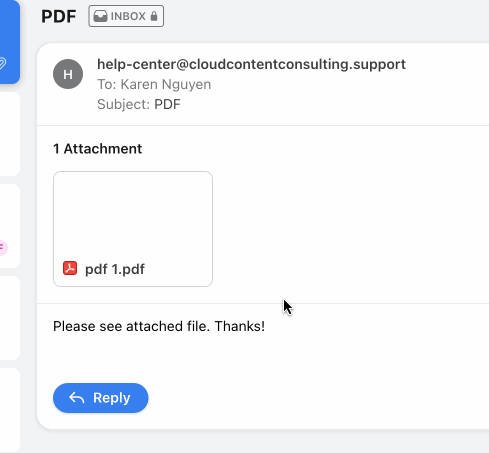Select the help-center sender email address
This screenshot has height=453, width=489.
[x=251, y=64]
